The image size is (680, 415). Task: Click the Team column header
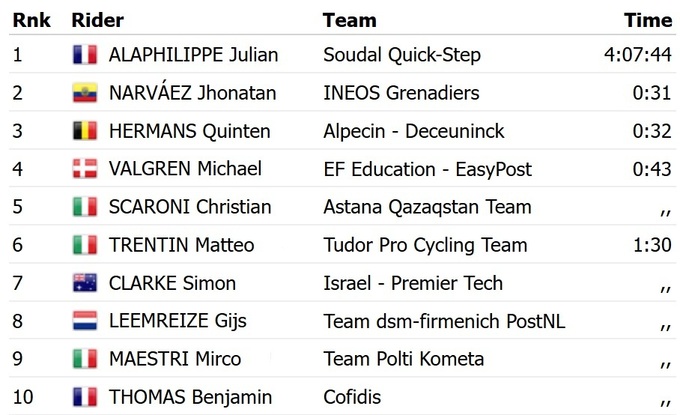click(x=349, y=20)
